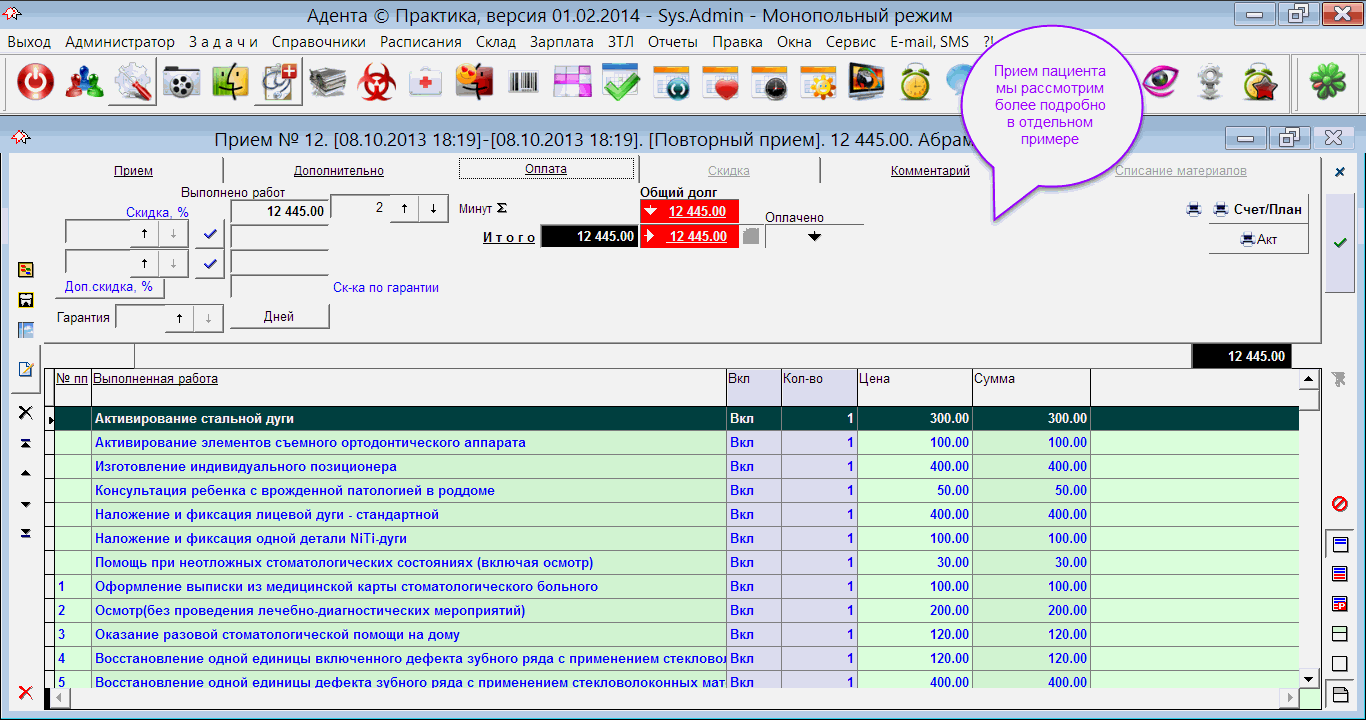Increase the minutes value with up arrow
Viewport: 1366px width, 720px height.
pyautogui.click(x=404, y=209)
